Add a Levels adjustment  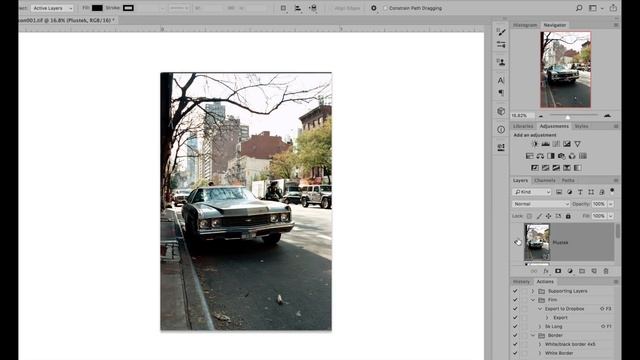[x=546, y=144]
